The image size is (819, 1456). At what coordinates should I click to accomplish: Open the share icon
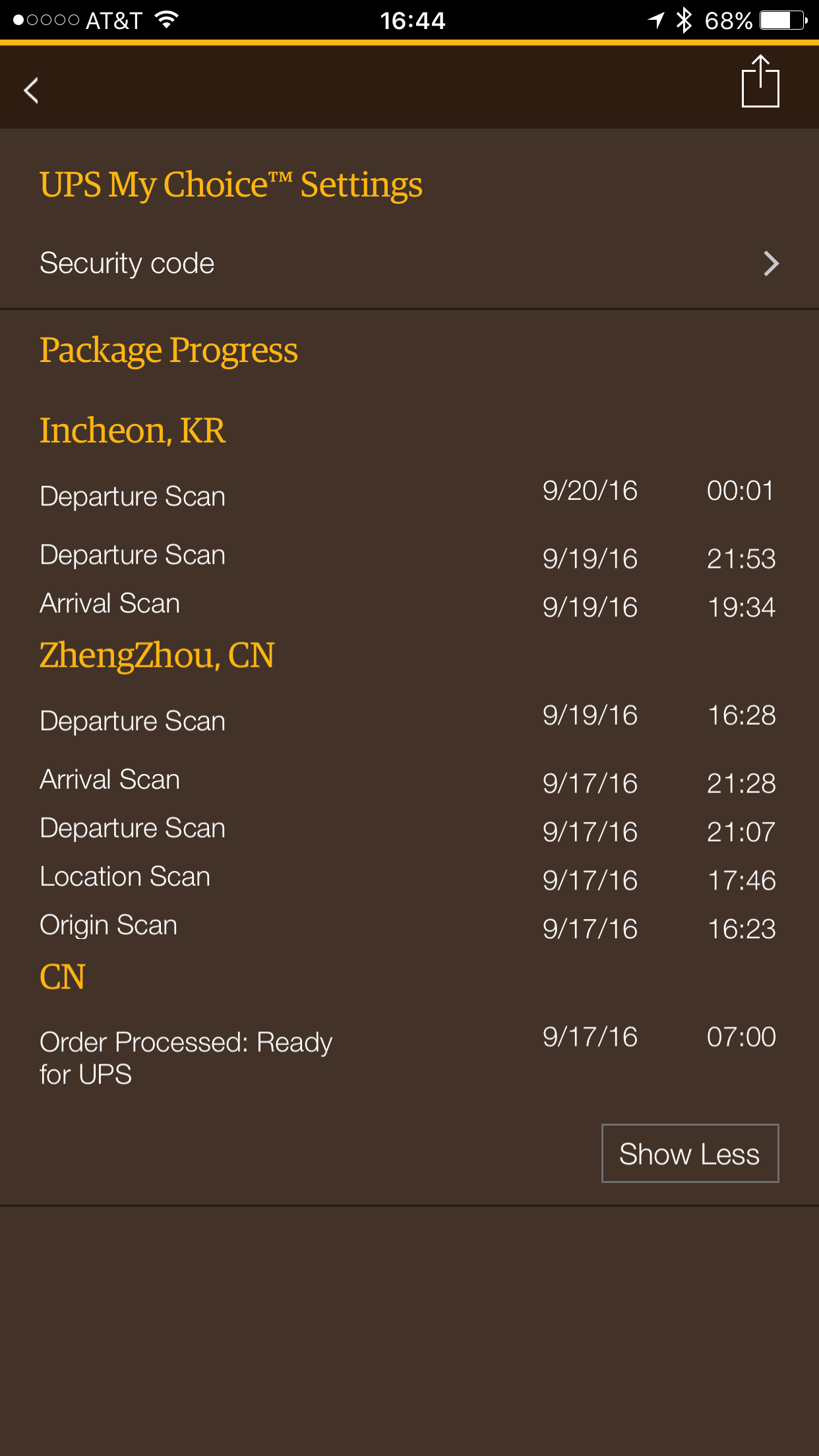(760, 81)
